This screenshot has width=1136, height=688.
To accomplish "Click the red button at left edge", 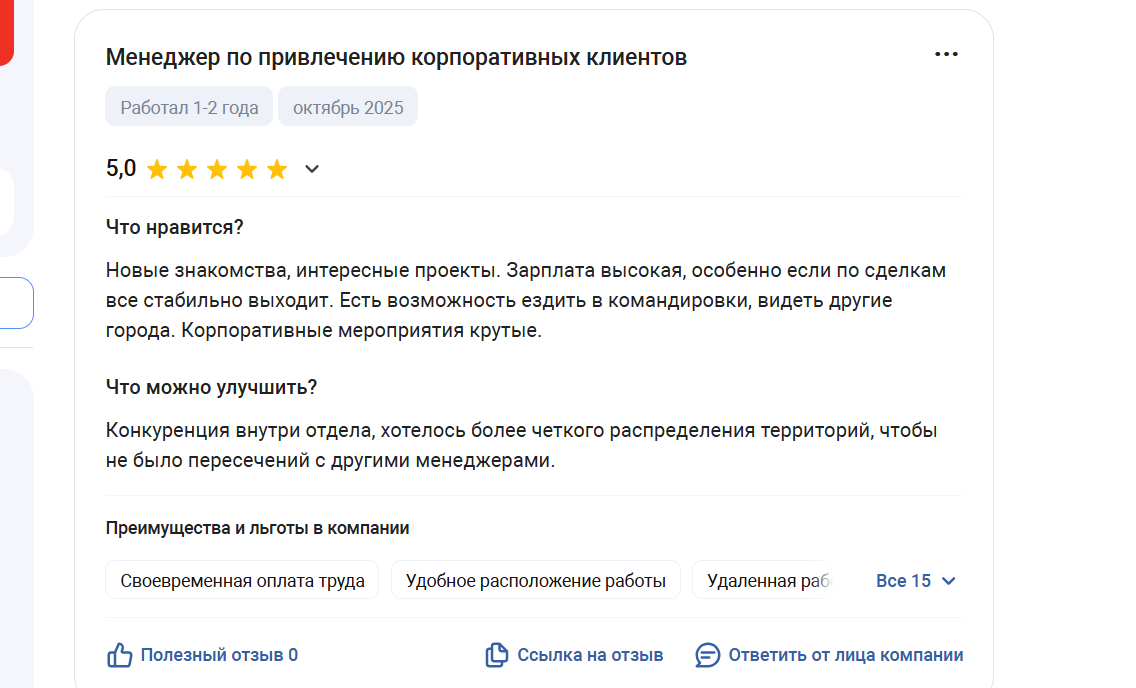I will coord(6,30).
